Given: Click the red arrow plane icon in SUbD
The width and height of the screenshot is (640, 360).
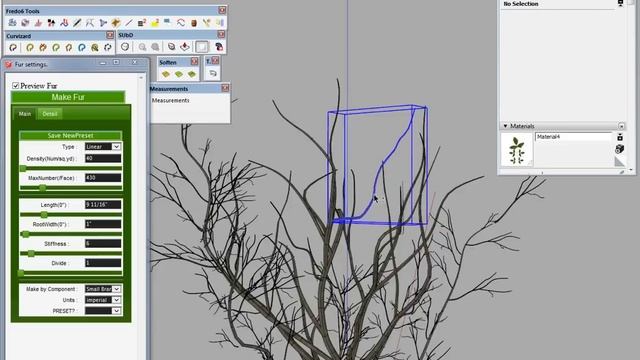Looking at the screenshot, I should tap(184, 47).
